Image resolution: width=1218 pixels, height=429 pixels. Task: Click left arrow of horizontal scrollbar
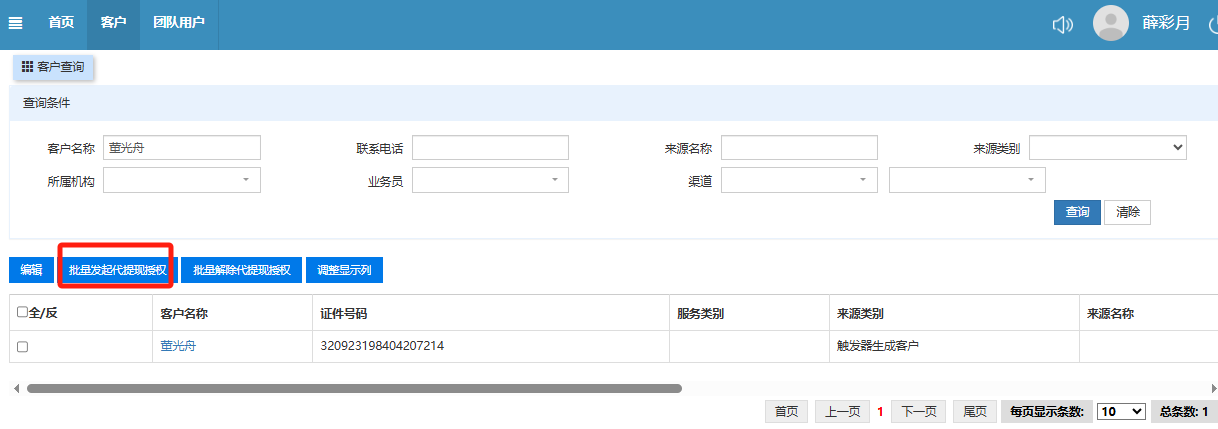coord(15,388)
